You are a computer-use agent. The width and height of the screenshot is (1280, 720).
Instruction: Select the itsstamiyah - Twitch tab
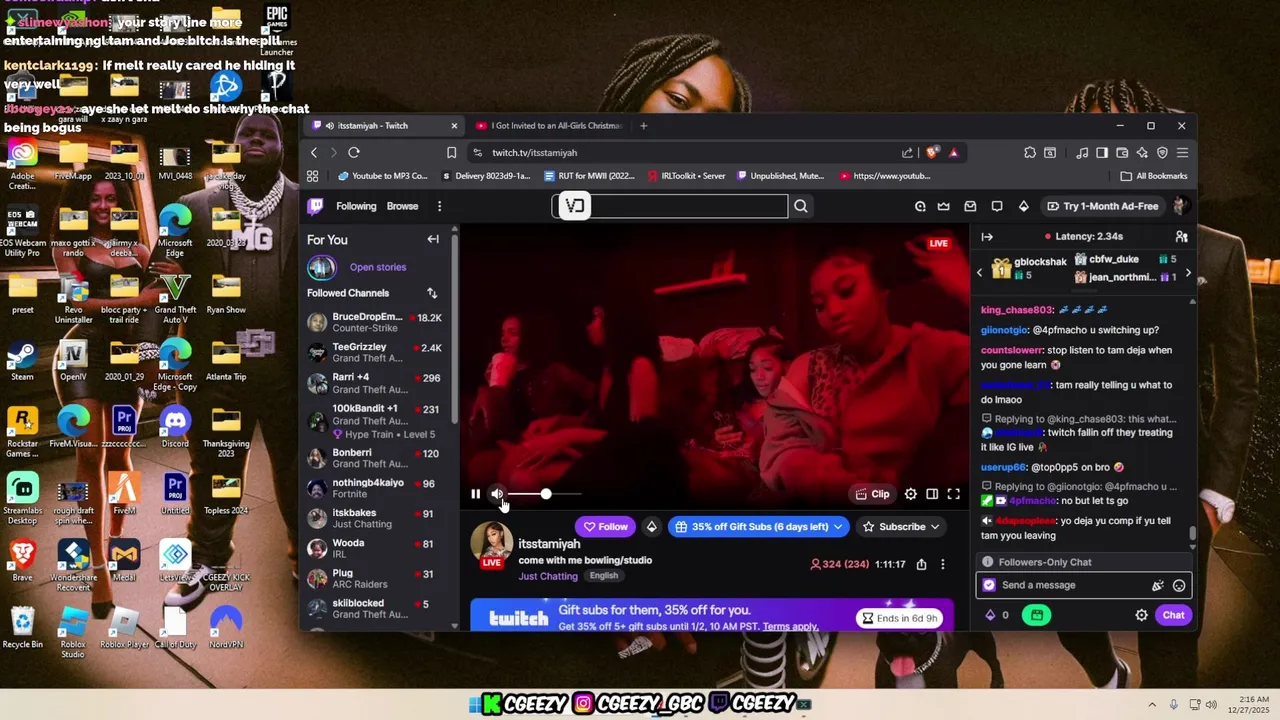[384, 126]
